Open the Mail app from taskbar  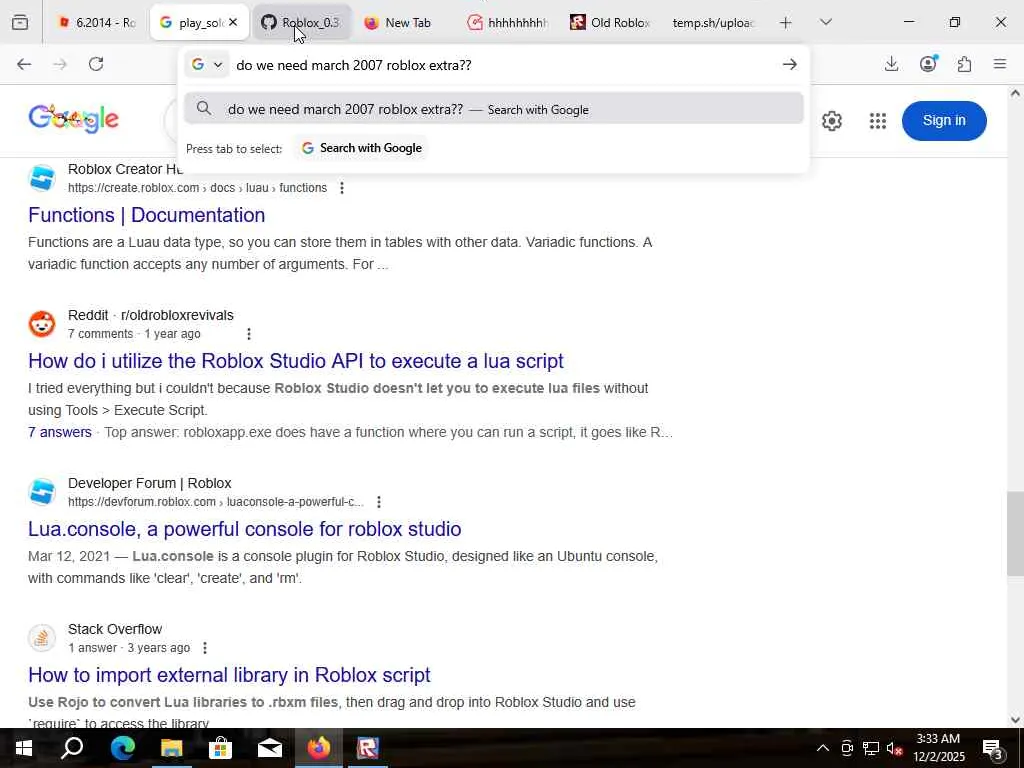point(270,748)
